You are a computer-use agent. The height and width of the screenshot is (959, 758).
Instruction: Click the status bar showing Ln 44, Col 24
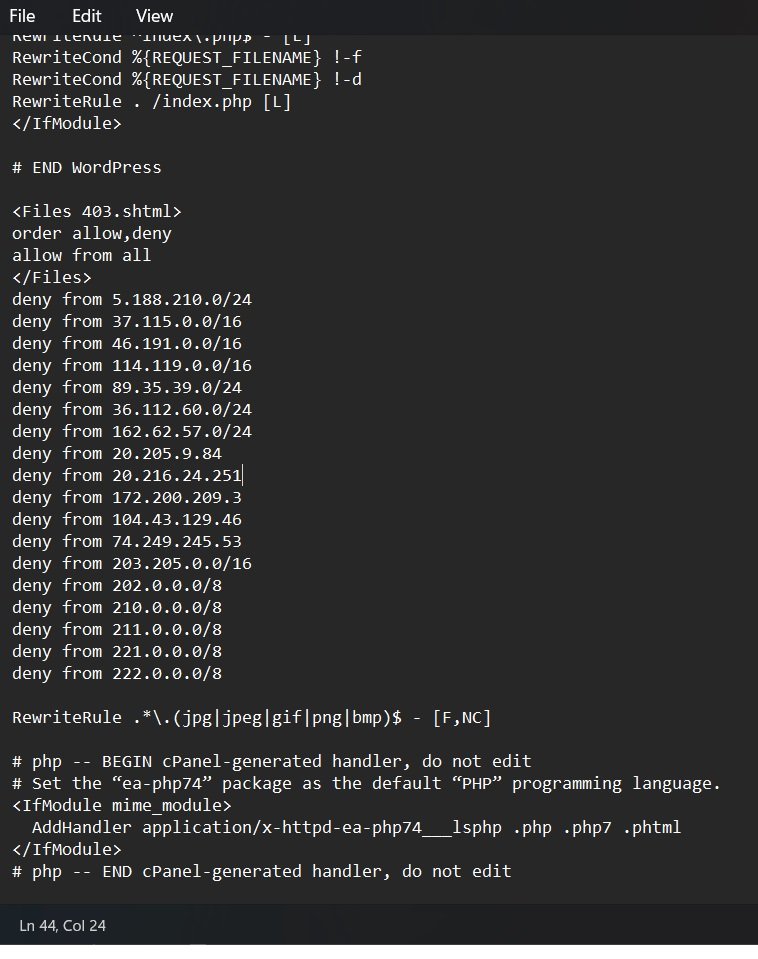[x=62, y=925]
